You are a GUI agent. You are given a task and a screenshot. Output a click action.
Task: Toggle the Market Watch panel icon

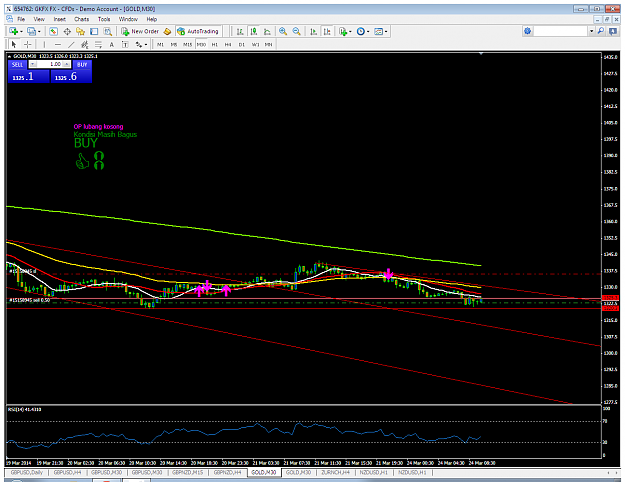(53, 31)
